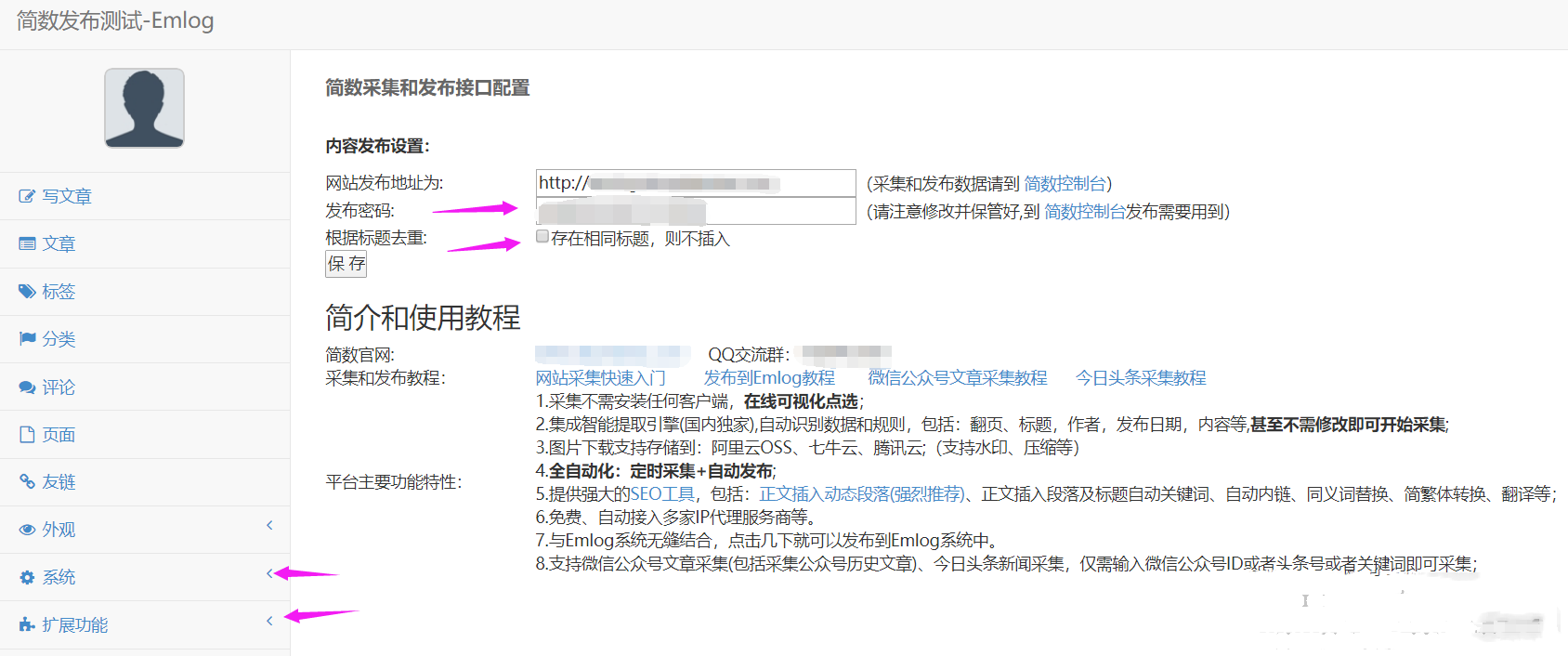This screenshot has width=1568, height=656.
Task: Open the 外观 sidebar menu item
Action: (59, 530)
